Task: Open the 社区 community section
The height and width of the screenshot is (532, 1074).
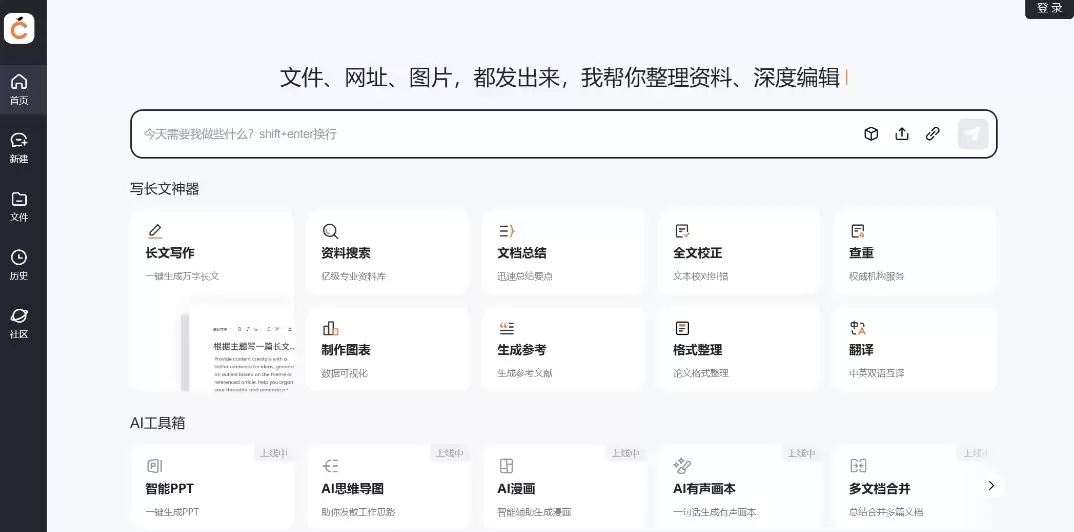Action: pyautogui.click(x=19, y=323)
